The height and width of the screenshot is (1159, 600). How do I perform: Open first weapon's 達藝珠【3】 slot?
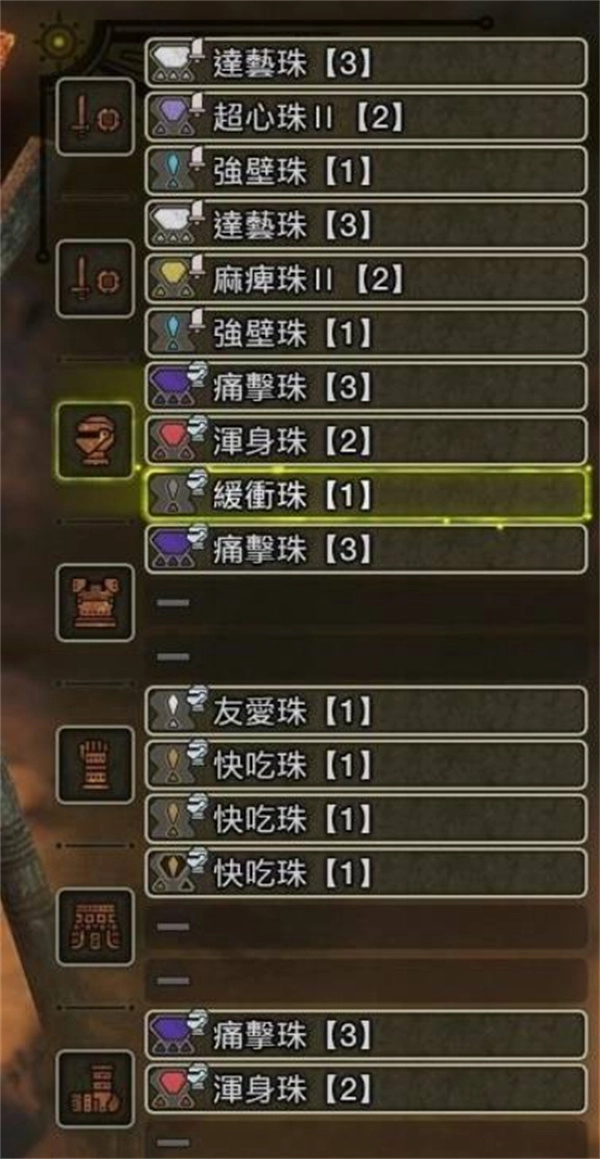(366, 63)
